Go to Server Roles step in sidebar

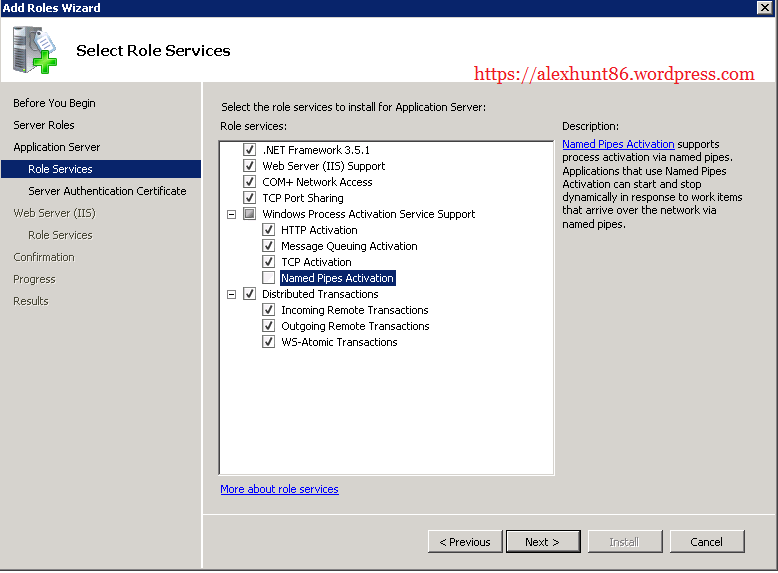44,125
